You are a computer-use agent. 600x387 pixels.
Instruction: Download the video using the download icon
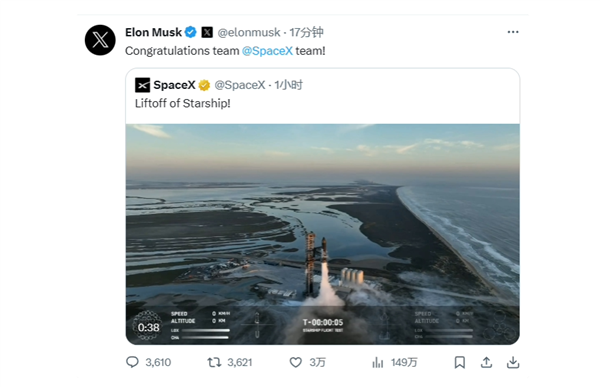pyautogui.click(x=513, y=362)
